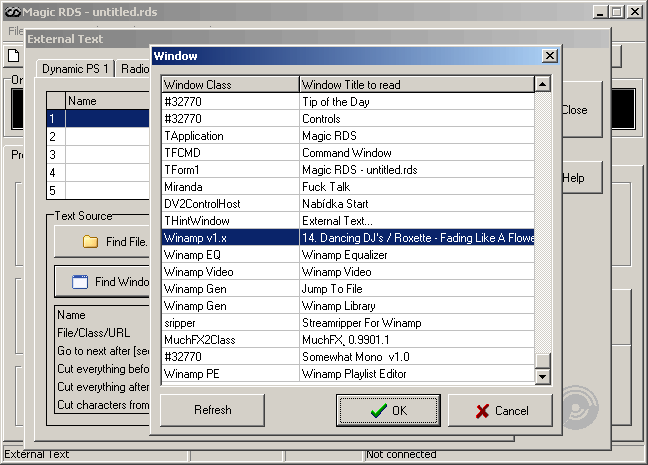Select the TForm1 Magic RDS - untitled.rds row

point(348,169)
